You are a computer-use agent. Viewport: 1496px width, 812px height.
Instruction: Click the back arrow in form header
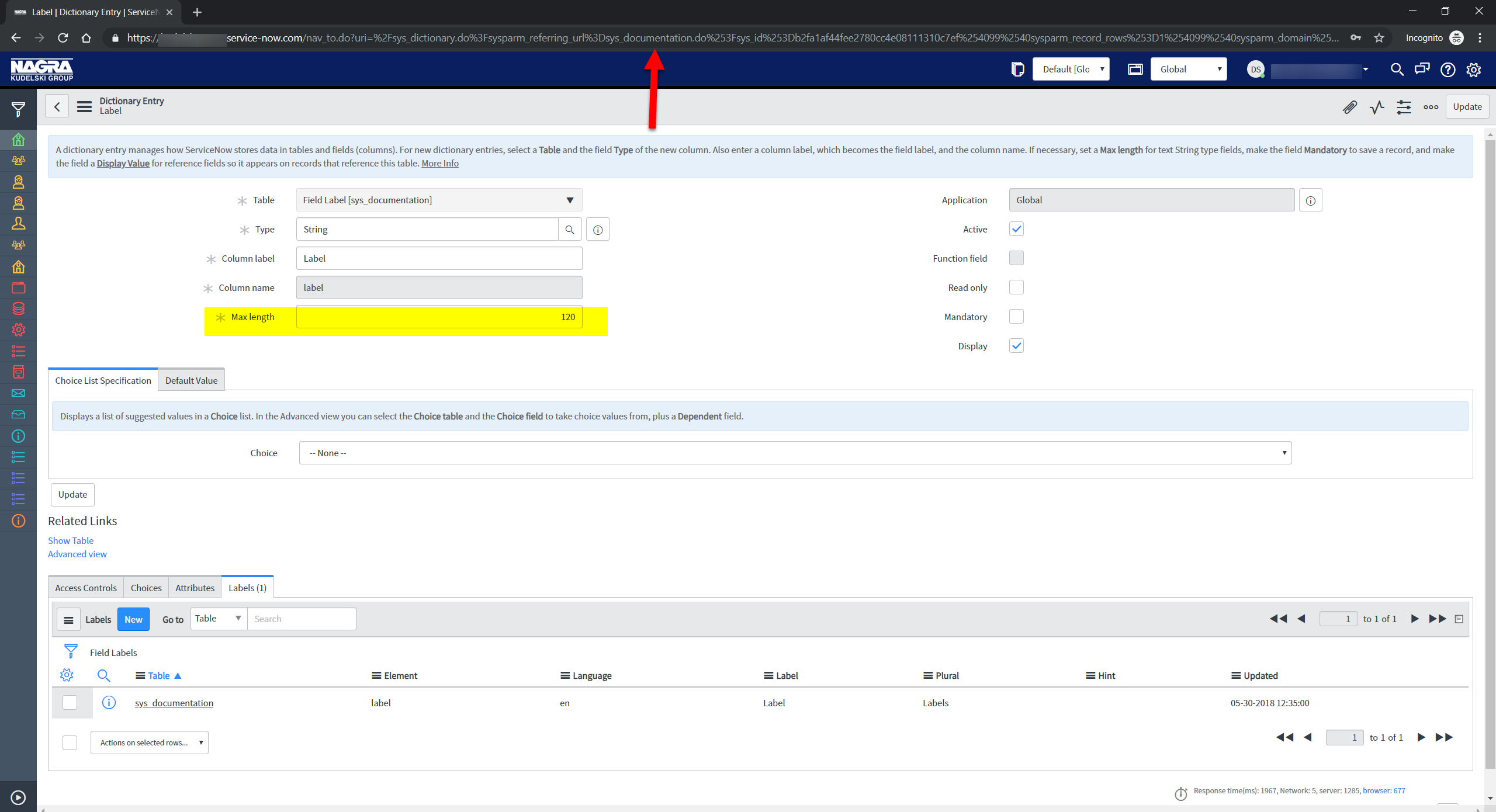pos(57,106)
